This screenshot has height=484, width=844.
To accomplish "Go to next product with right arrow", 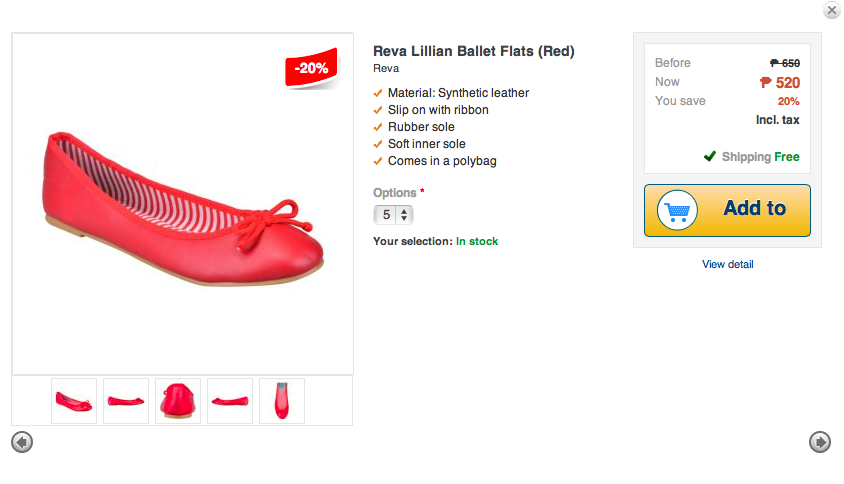I will click(x=820, y=442).
